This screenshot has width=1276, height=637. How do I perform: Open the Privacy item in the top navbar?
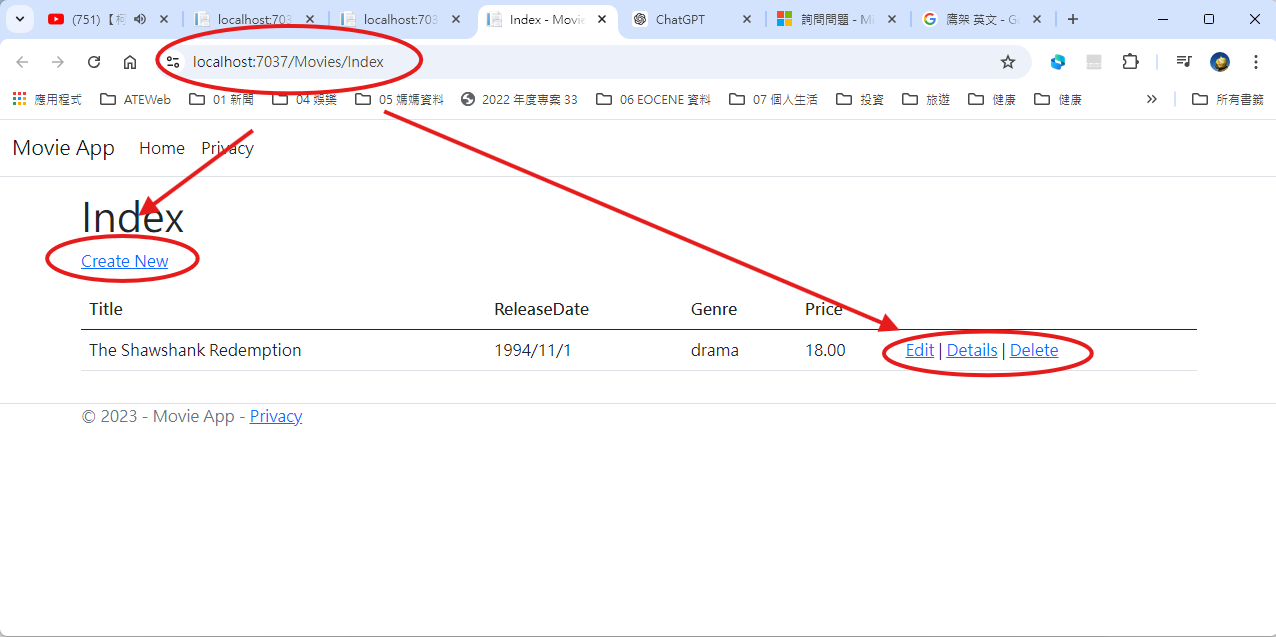pyautogui.click(x=227, y=148)
